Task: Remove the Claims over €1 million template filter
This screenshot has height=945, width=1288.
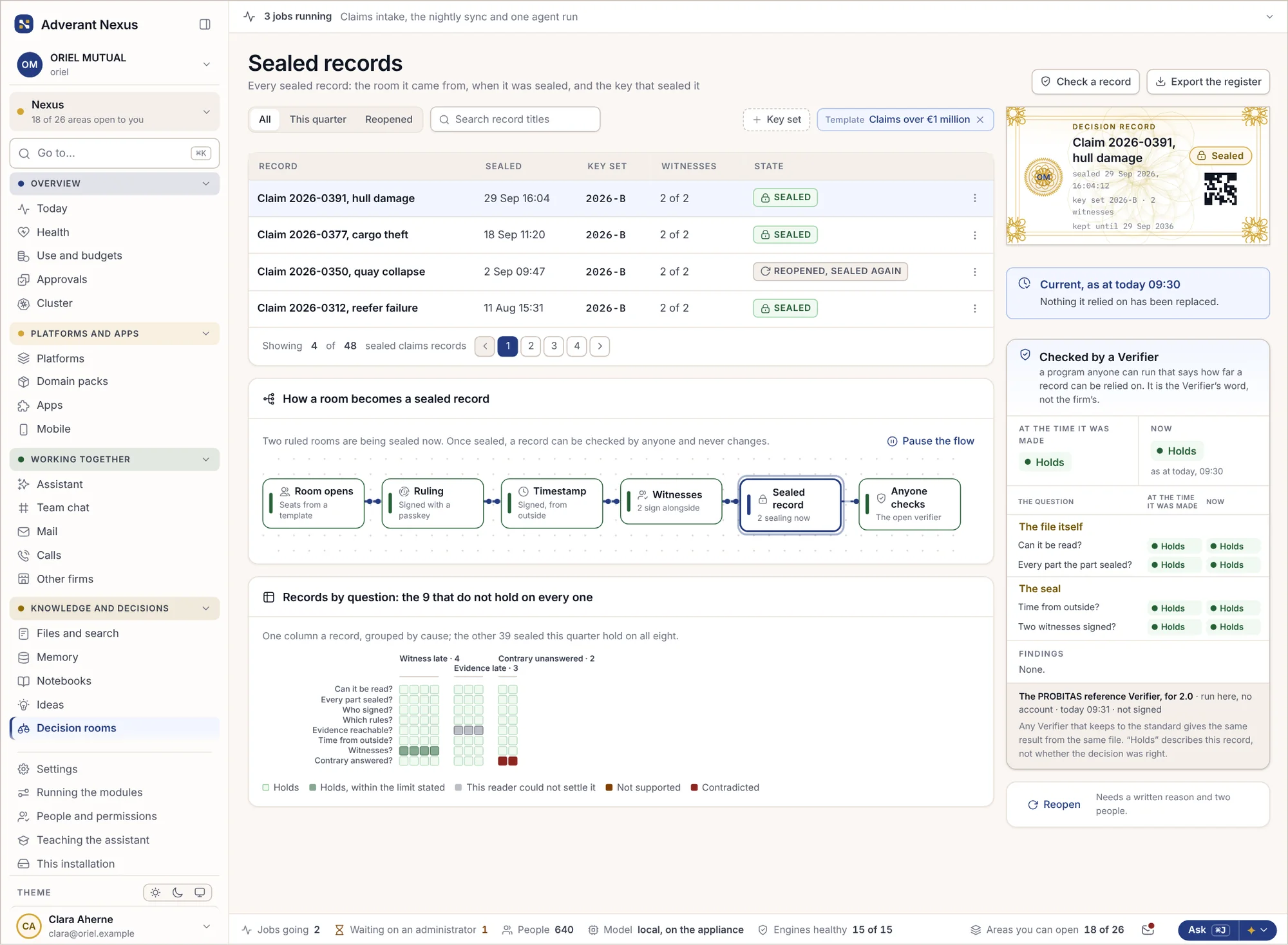Action: click(x=980, y=120)
